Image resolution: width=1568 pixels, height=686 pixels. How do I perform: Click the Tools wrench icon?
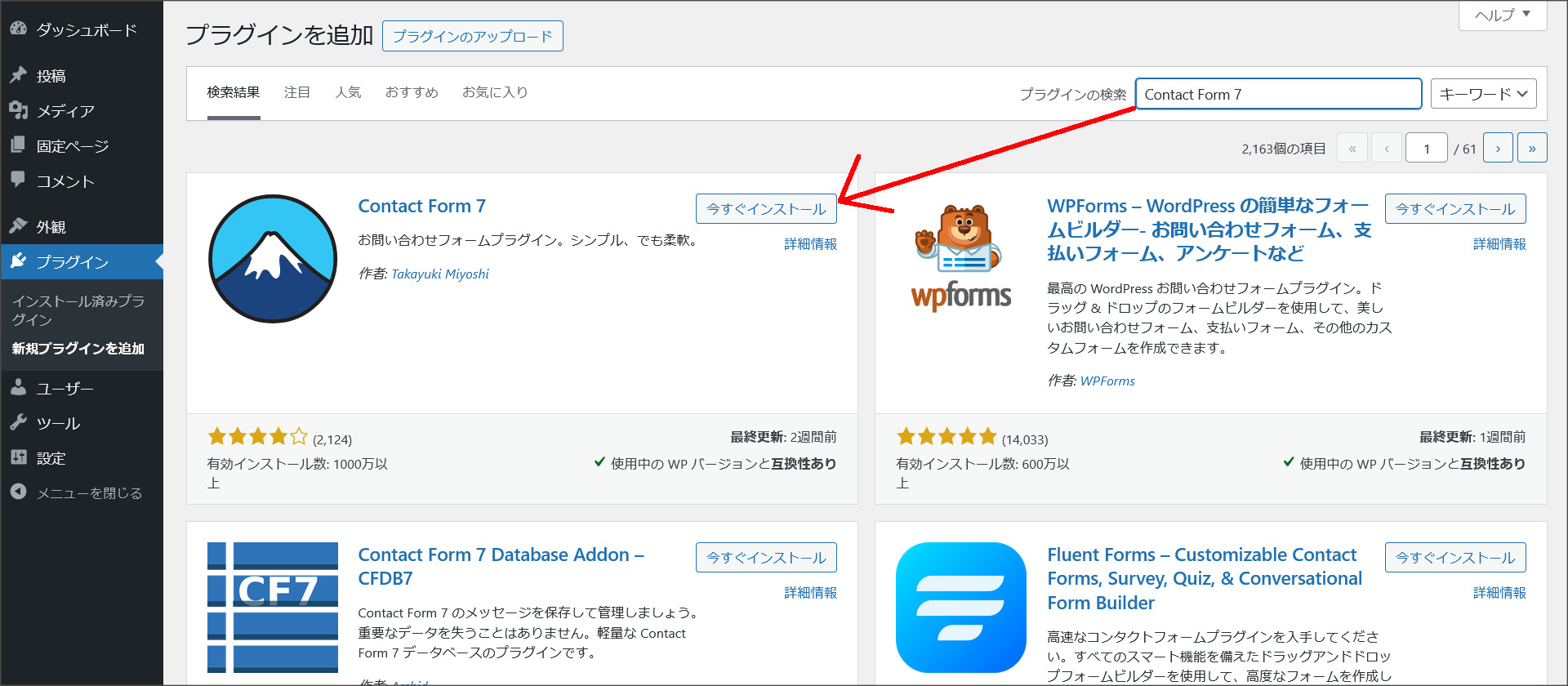click(x=18, y=423)
